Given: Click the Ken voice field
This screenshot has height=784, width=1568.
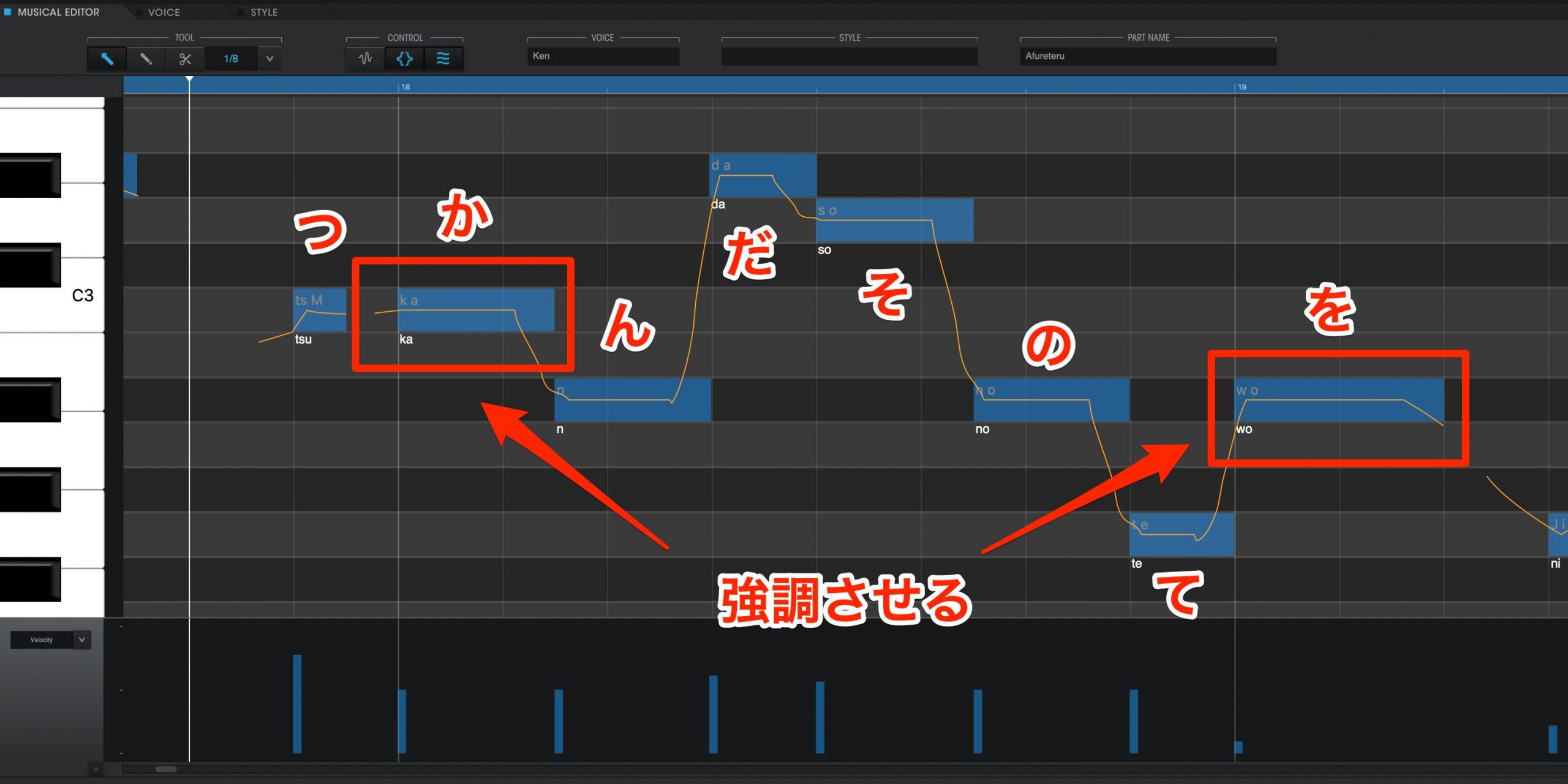Looking at the screenshot, I should 603,56.
